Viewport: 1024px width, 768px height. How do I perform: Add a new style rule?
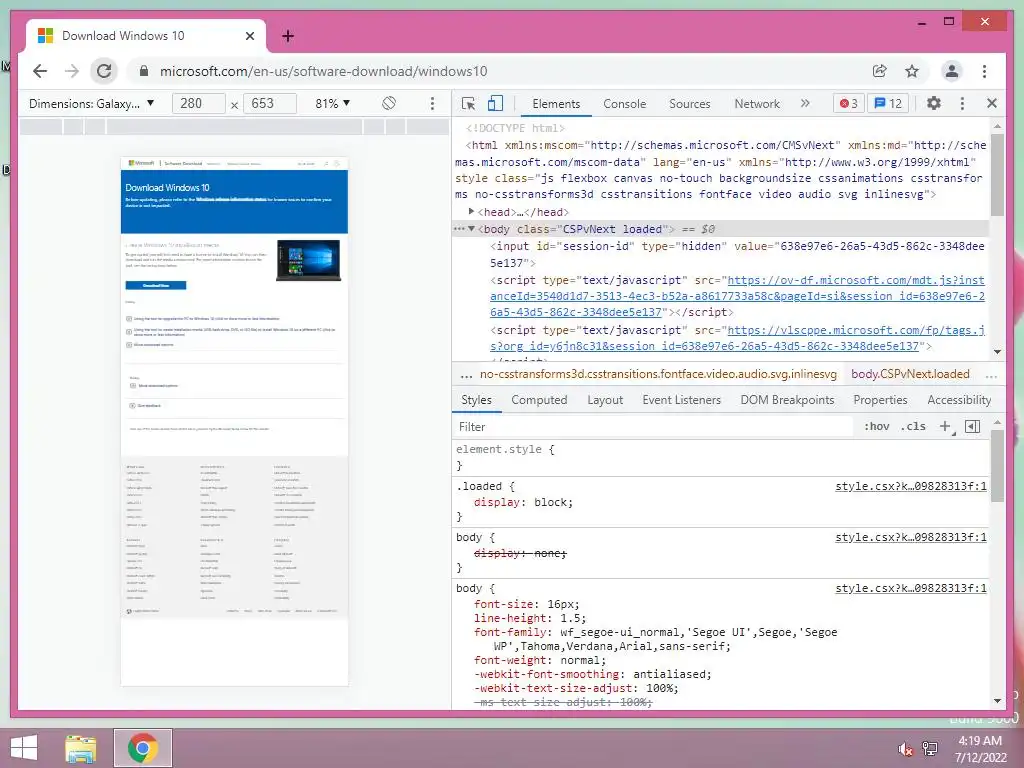pyautogui.click(x=945, y=426)
